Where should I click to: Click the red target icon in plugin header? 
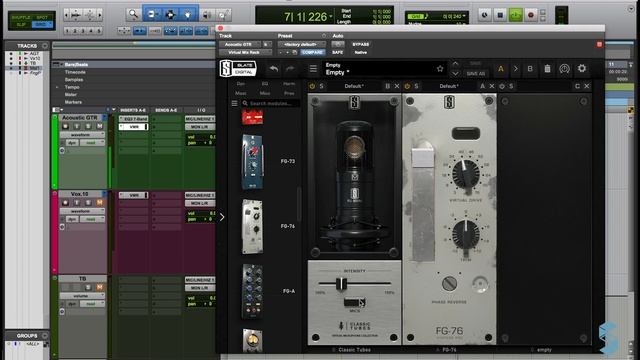pos(599,44)
